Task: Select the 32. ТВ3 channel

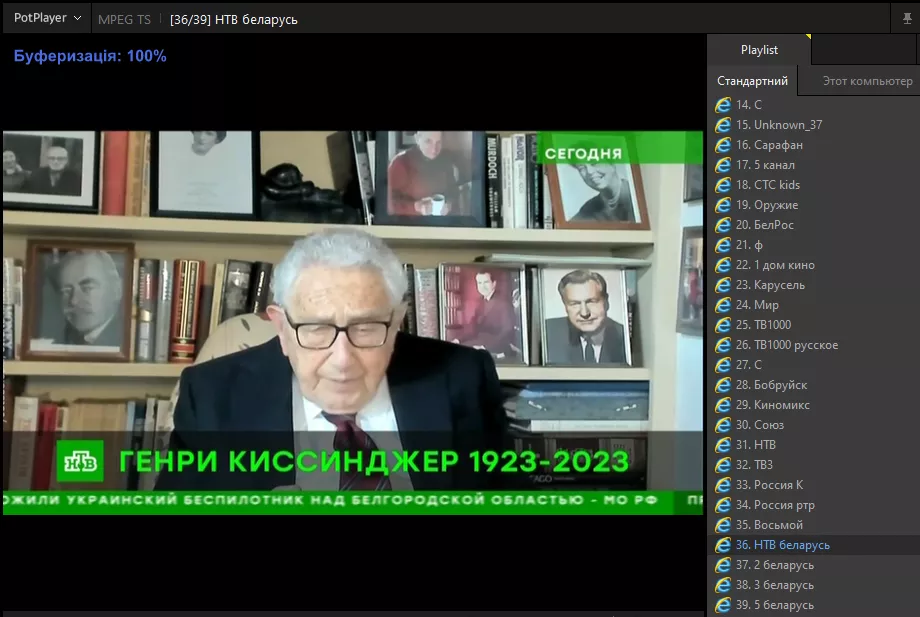Action: point(814,465)
